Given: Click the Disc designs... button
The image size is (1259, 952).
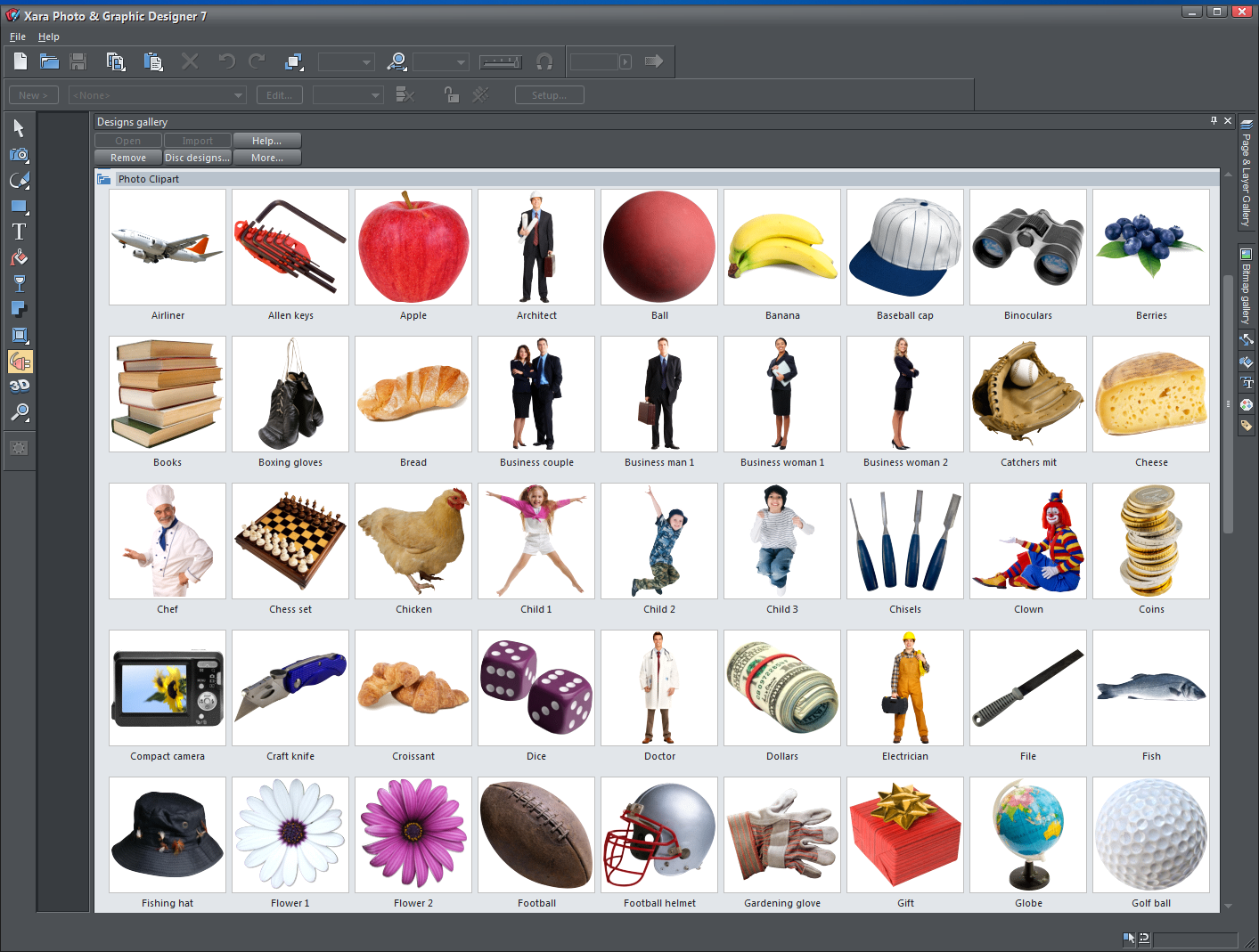Looking at the screenshot, I should pos(197,158).
